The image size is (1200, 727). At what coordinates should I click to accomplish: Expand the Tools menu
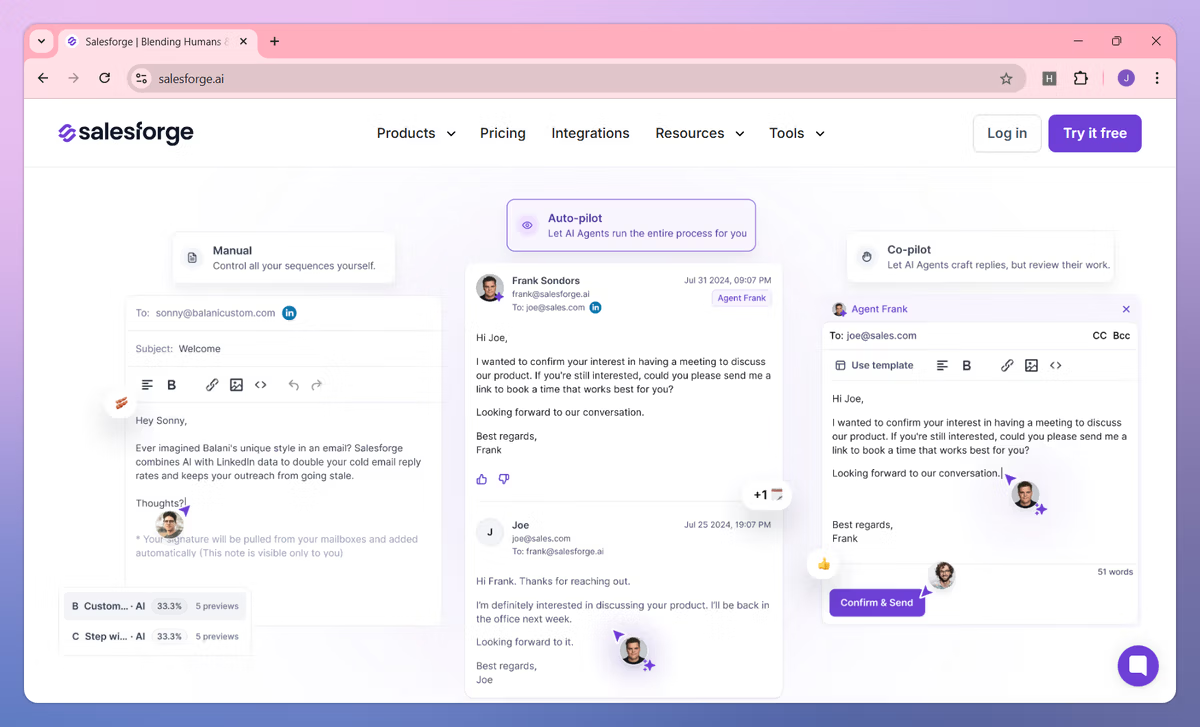[797, 133]
